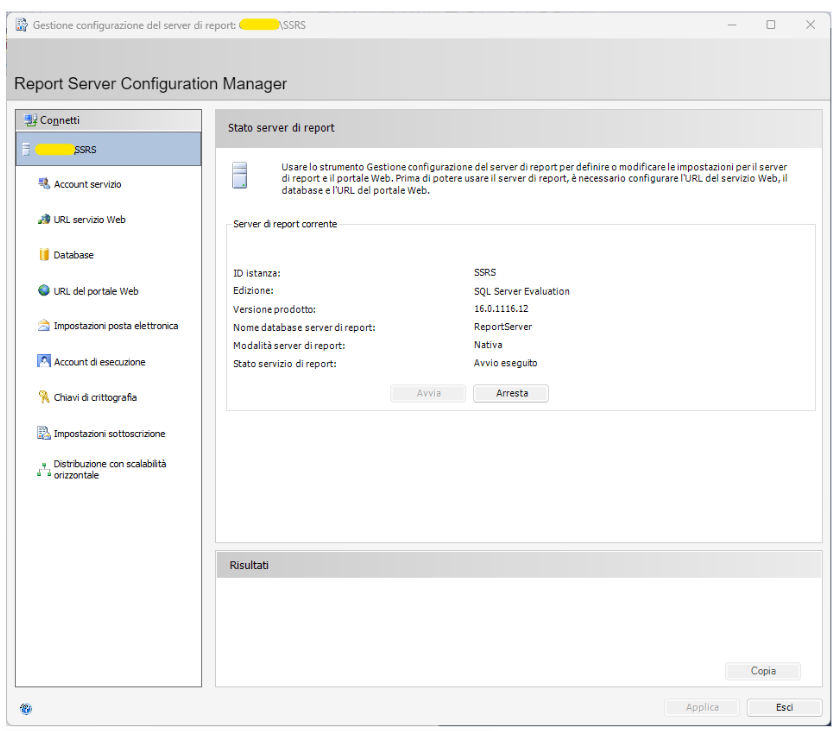The height and width of the screenshot is (731, 840).
Task: Click the ReportServer database name value
Action: (x=503, y=327)
